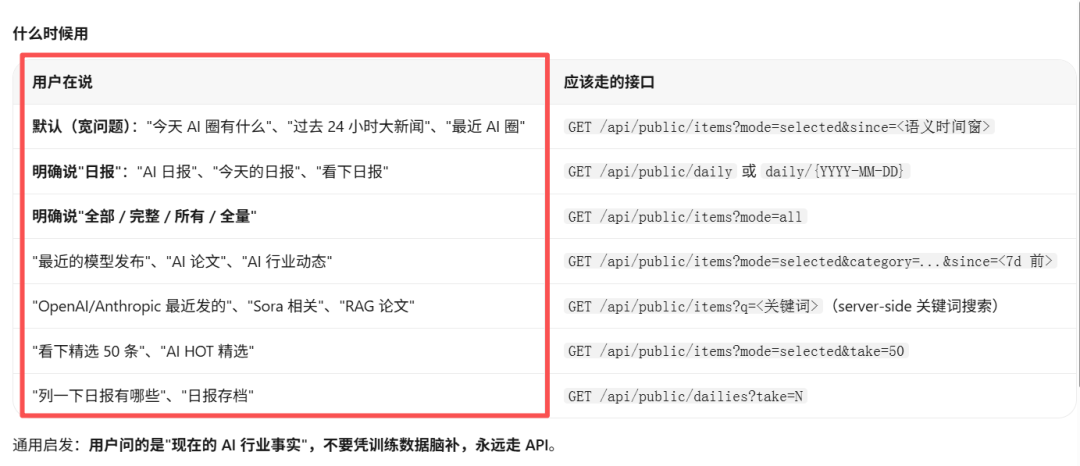Click the GET /api/public/daily code snippet
1080x466 pixels.
coord(650,172)
